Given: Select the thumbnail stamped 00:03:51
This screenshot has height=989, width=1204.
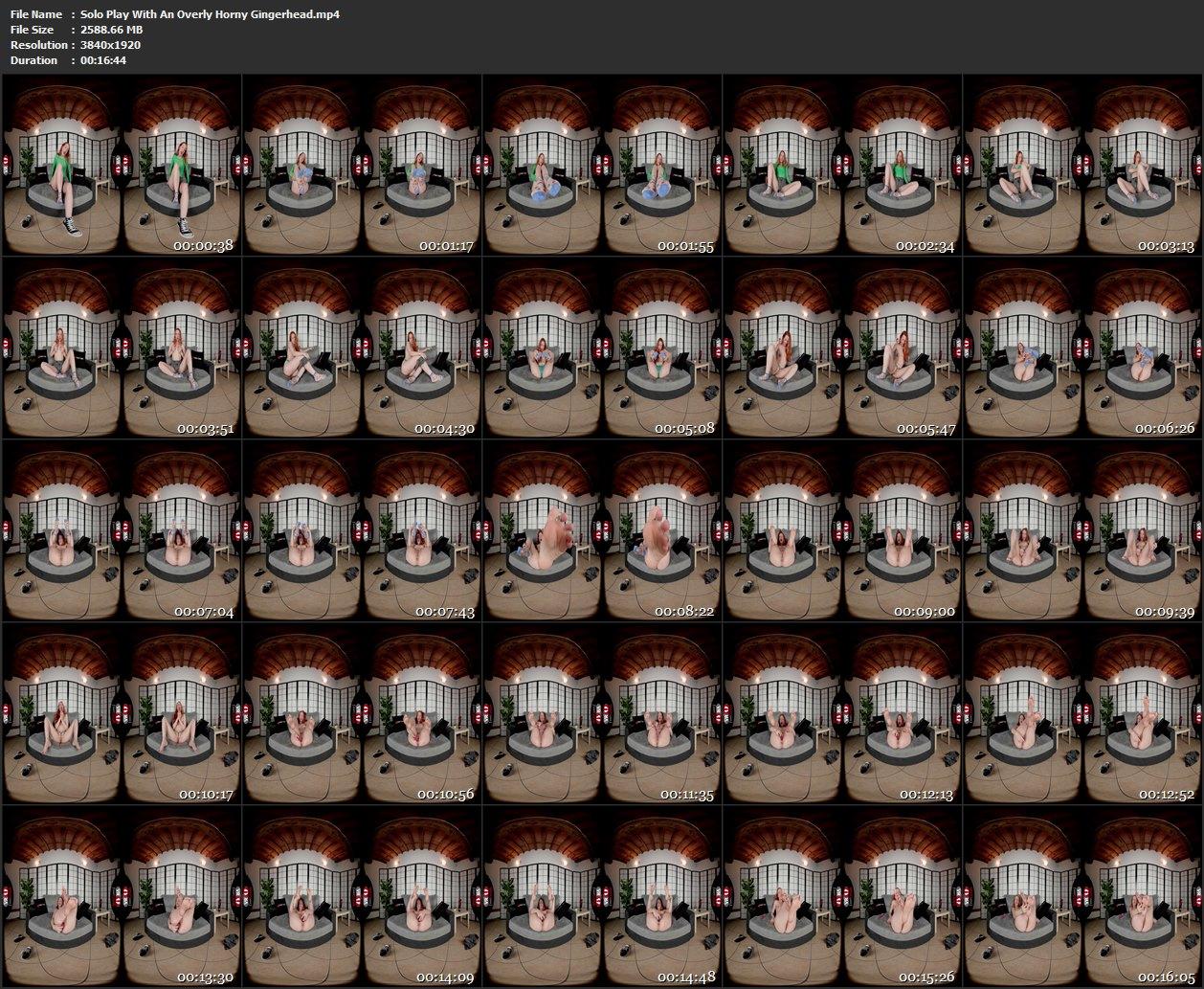Looking at the screenshot, I should point(122,348).
